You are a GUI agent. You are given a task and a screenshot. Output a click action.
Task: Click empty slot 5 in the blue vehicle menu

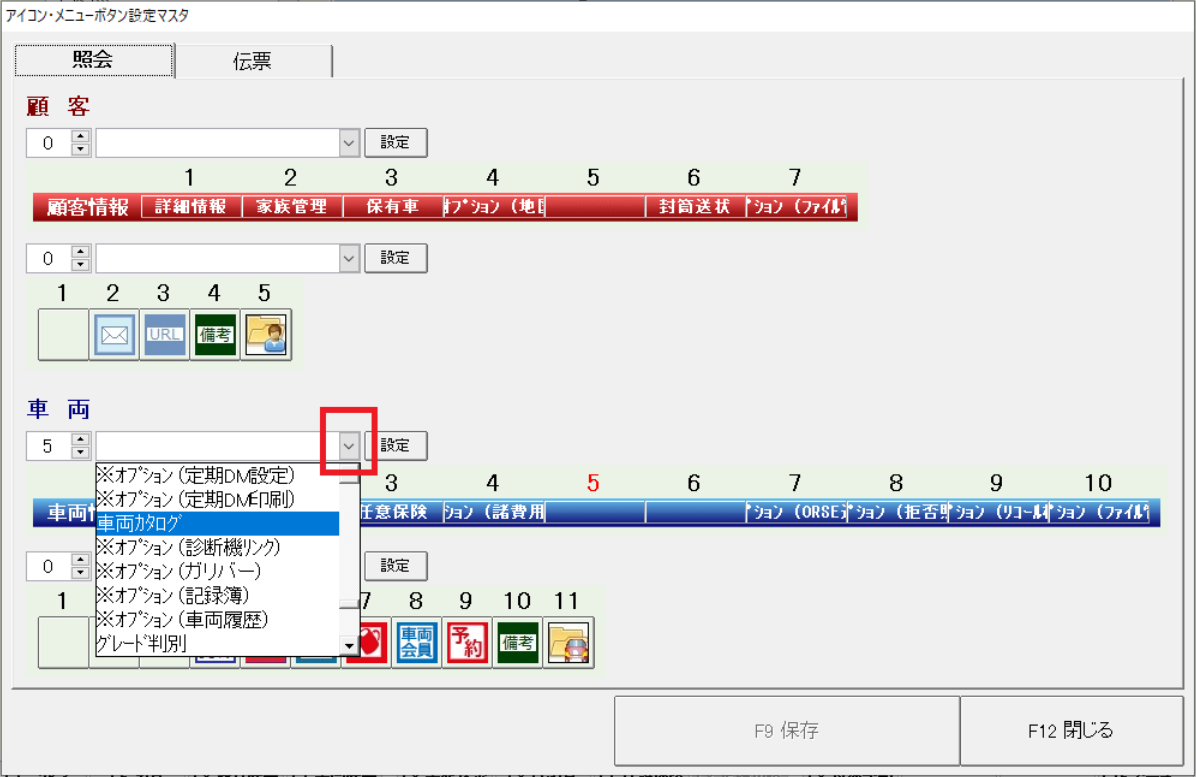point(594,512)
